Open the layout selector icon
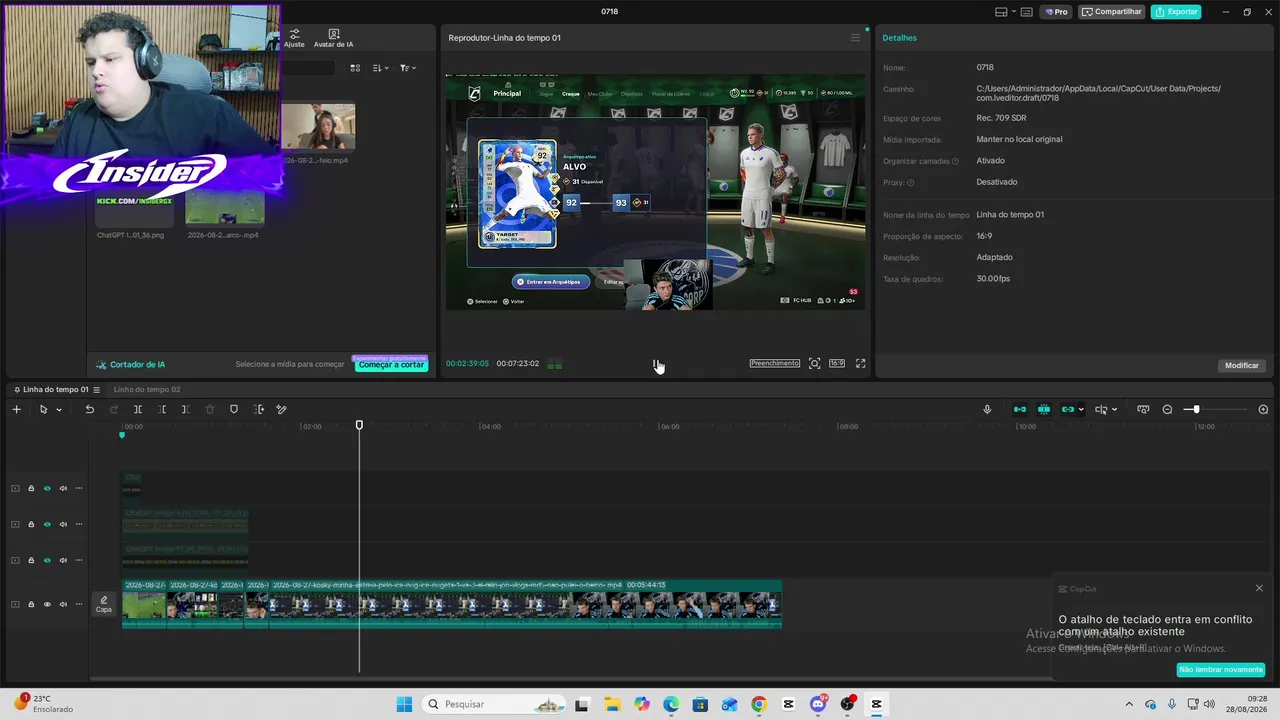The height and width of the screenshot is (720, 1280). [x=1002, y=12]
